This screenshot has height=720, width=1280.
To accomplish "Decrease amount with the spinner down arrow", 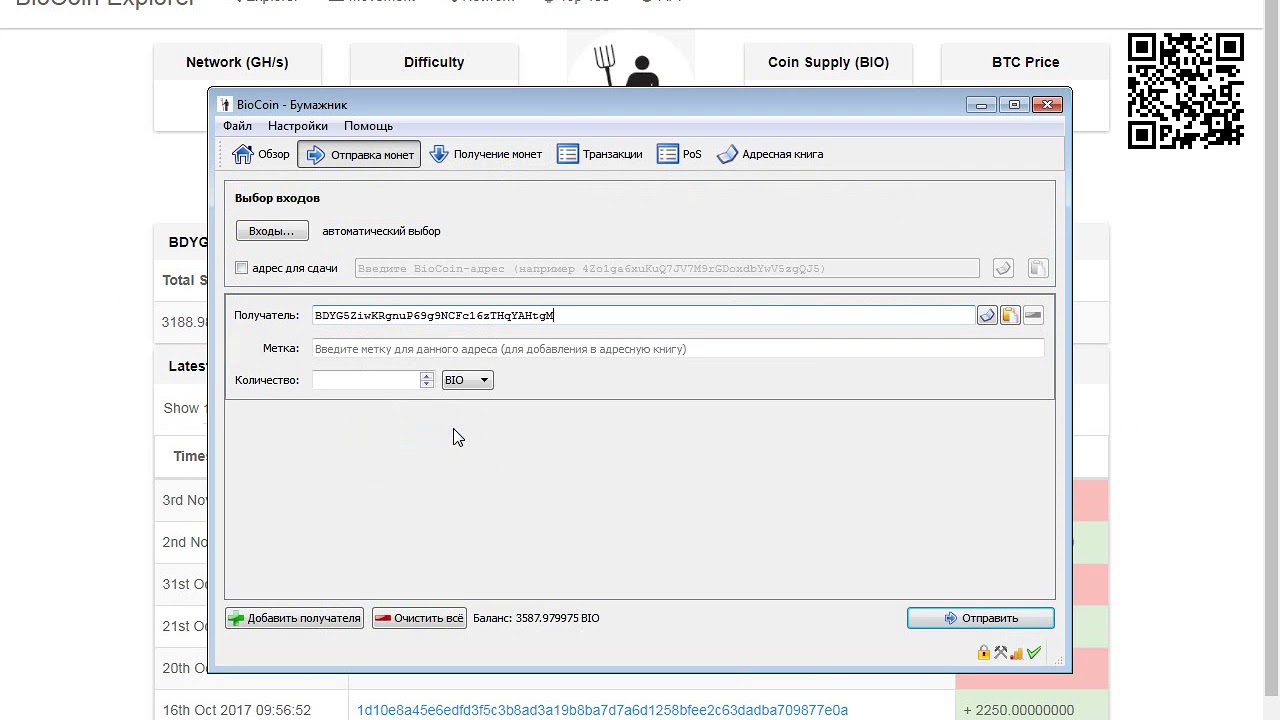I will click(427, 385).
